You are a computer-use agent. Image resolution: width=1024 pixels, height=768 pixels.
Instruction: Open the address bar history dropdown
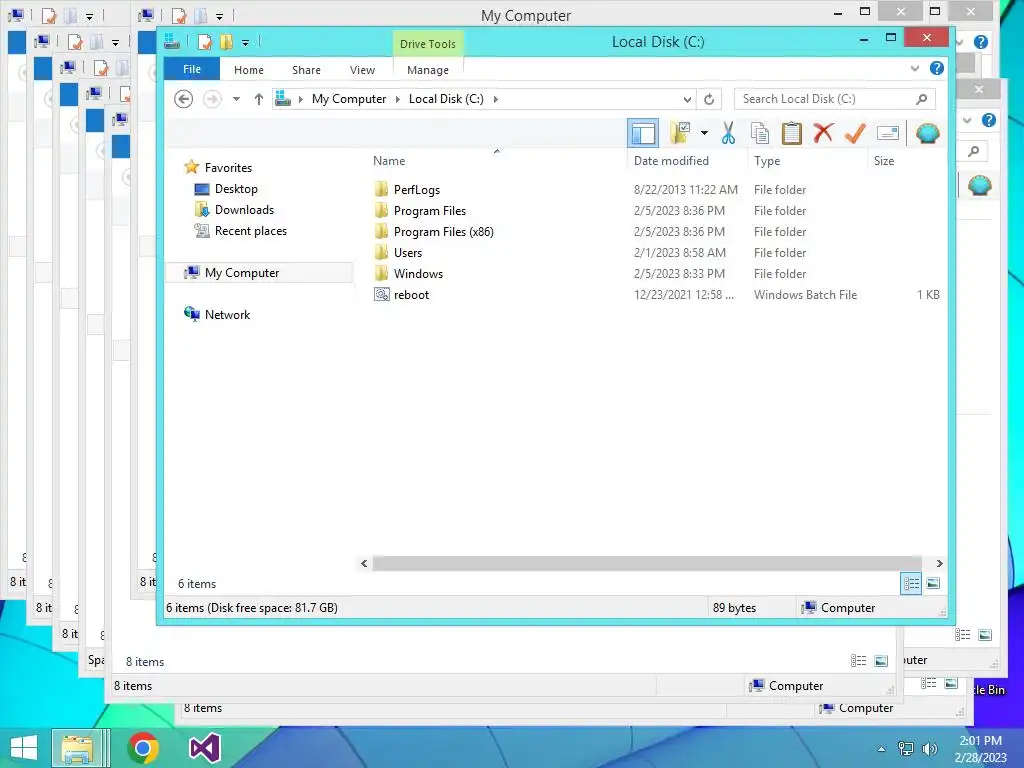(687, 99)
